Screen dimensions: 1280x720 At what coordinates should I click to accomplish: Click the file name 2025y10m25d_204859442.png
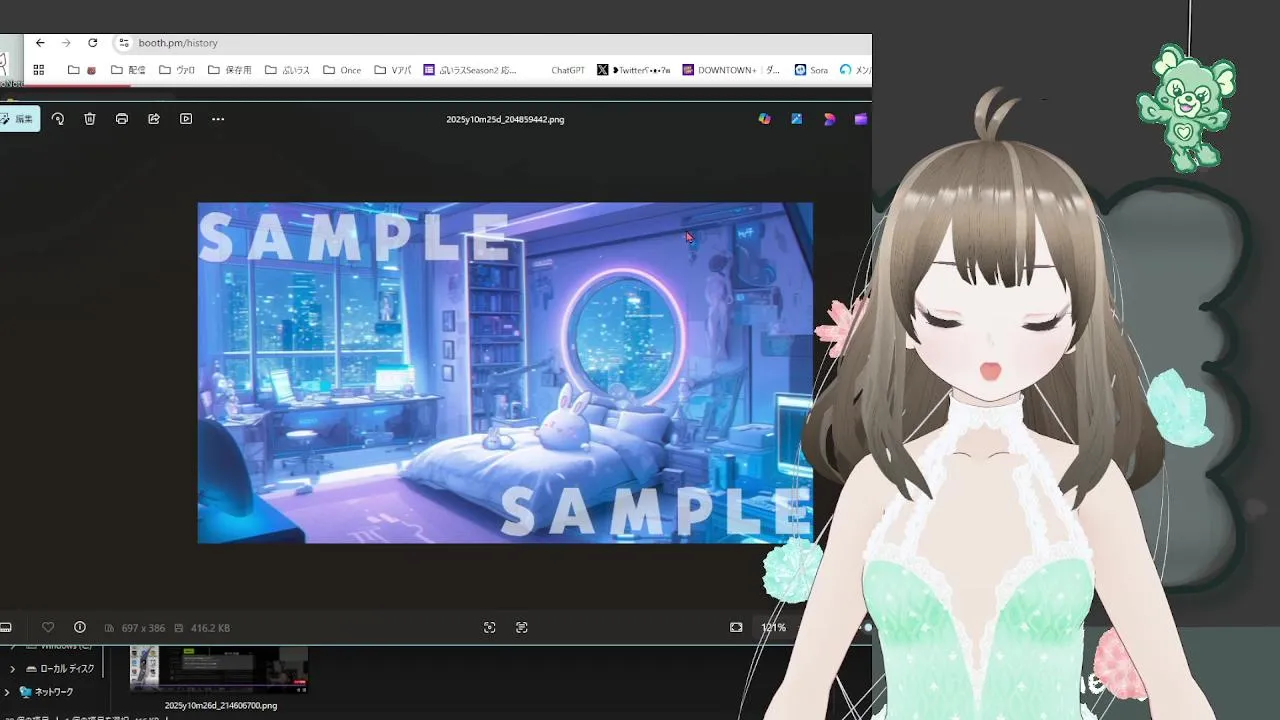coord(505,119)
